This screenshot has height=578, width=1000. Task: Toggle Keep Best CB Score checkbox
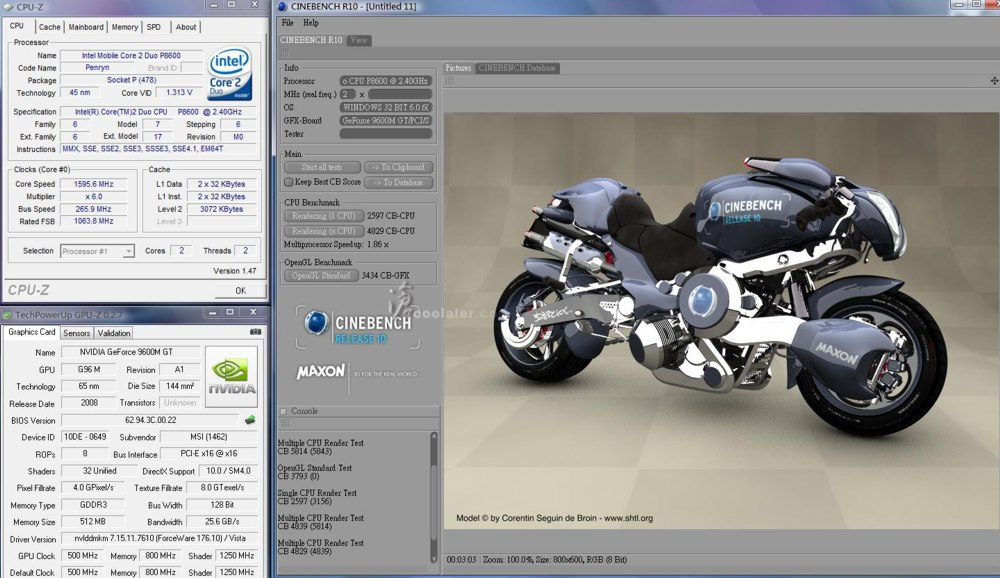tap(288, 182)
